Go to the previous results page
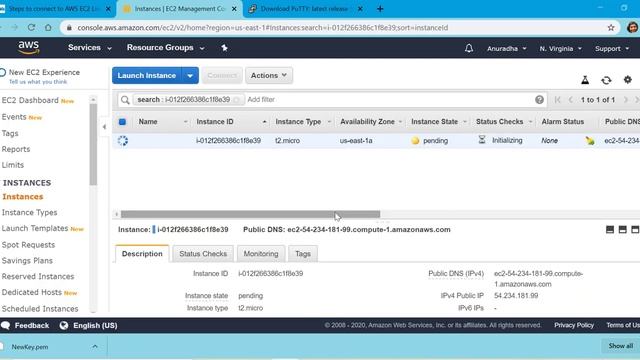This screenshot has height=360, width=640. pos(571,100)
